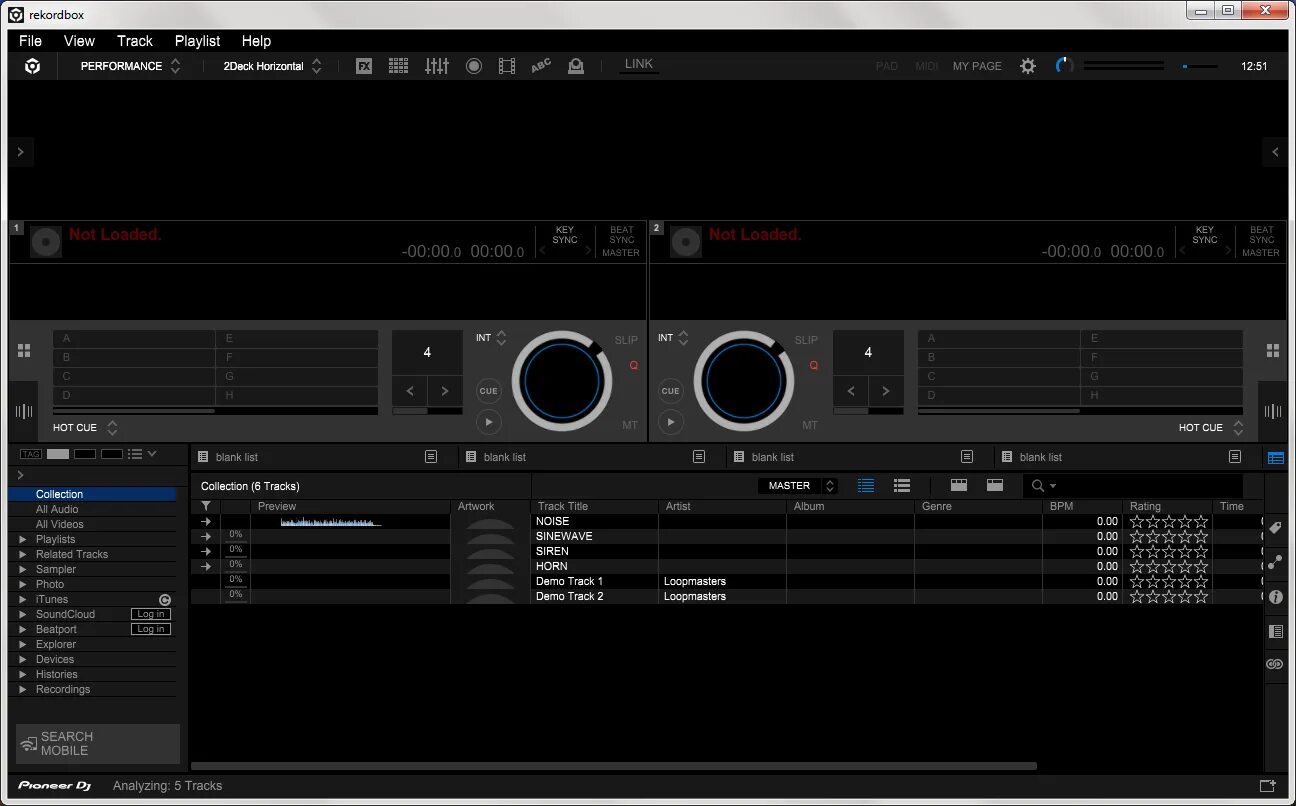Open 2Deck Horizontal layout dropdown
This screenshot has height=806, width=1296.
[x=272, y=66]
